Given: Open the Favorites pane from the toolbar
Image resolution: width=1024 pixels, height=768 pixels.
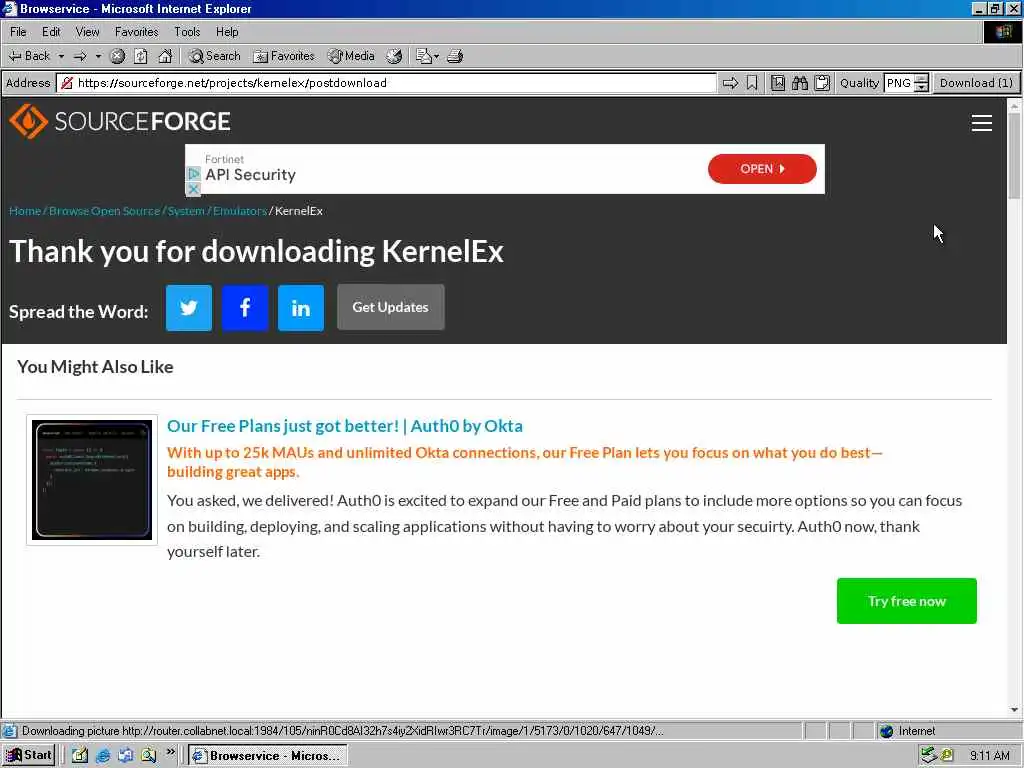Looking at the screenshot, I should pyautogui.click(x=284, y=56).
